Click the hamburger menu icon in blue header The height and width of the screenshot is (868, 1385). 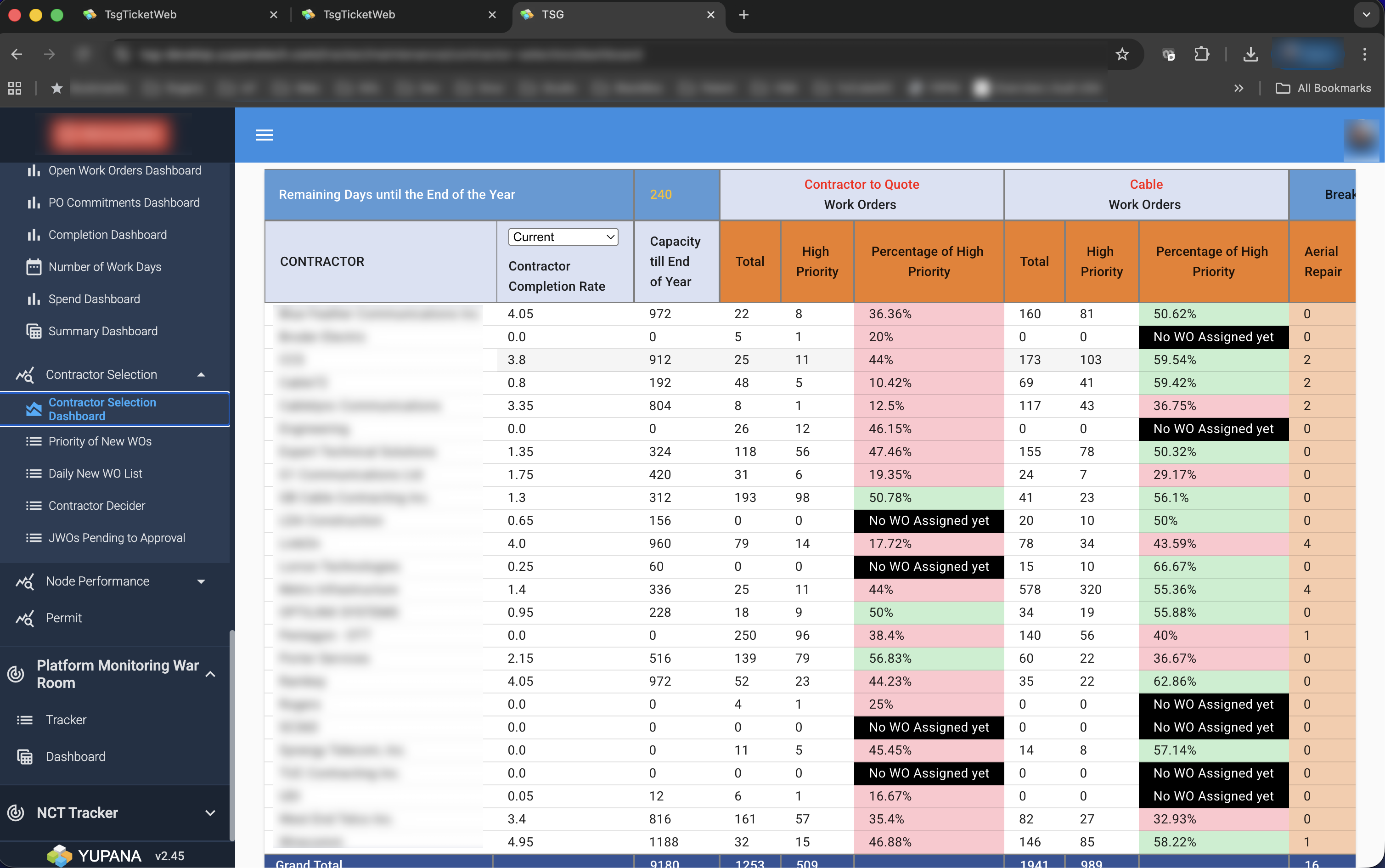pos(264,135)
